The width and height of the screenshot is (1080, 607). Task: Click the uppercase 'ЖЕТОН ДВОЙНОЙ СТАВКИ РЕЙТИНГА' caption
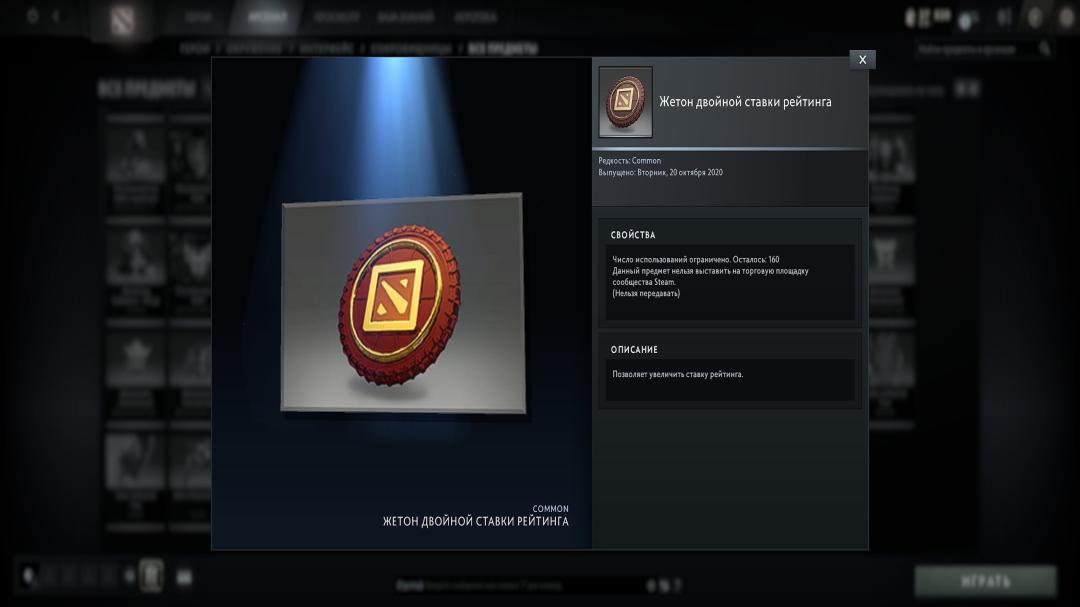tap(476, 522)
